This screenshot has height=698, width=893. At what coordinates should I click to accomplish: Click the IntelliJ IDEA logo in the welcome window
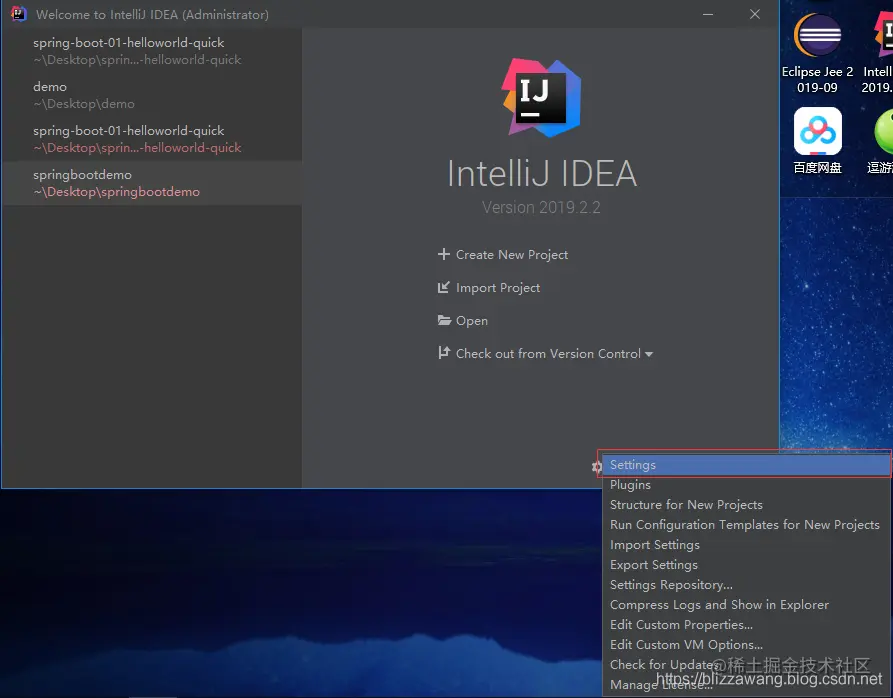point(542,98)
